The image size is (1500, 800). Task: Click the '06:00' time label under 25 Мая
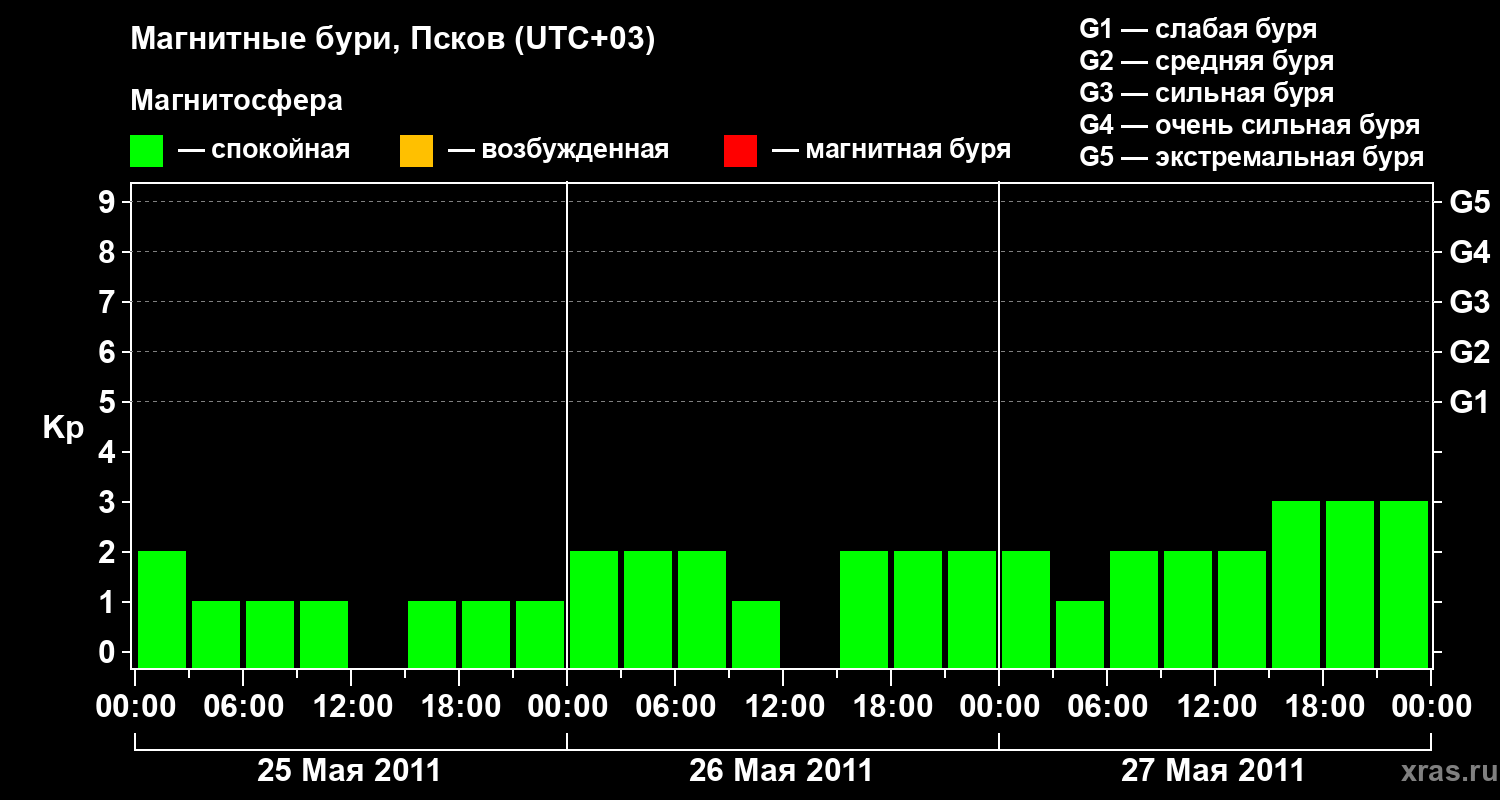click(243, 707)
